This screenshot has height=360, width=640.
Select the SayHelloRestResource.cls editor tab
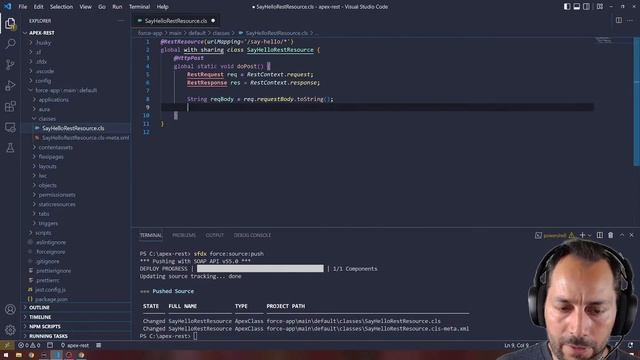pos(176,21)
